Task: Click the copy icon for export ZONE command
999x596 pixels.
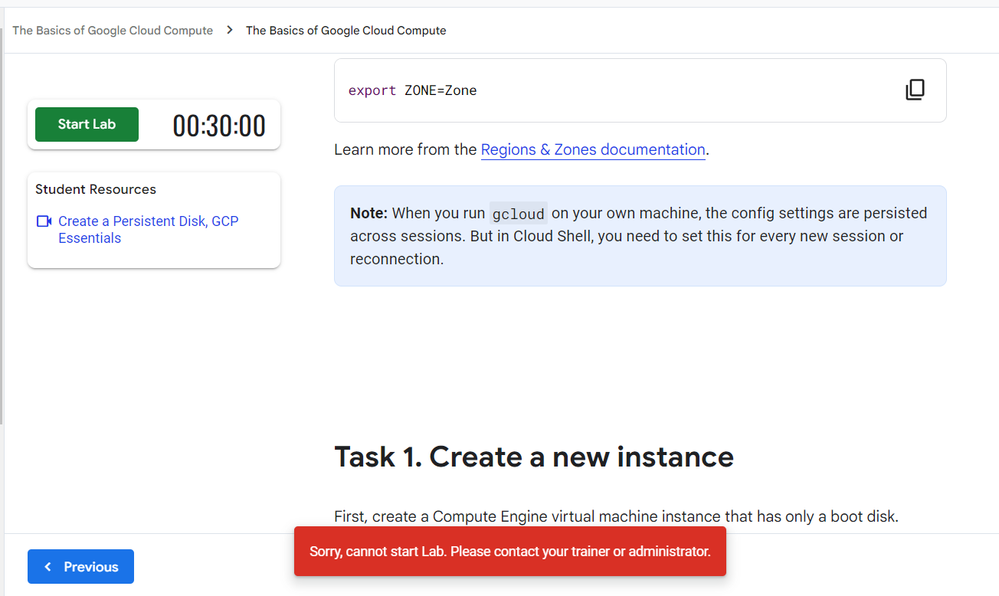Action: (x=915, y=90)
